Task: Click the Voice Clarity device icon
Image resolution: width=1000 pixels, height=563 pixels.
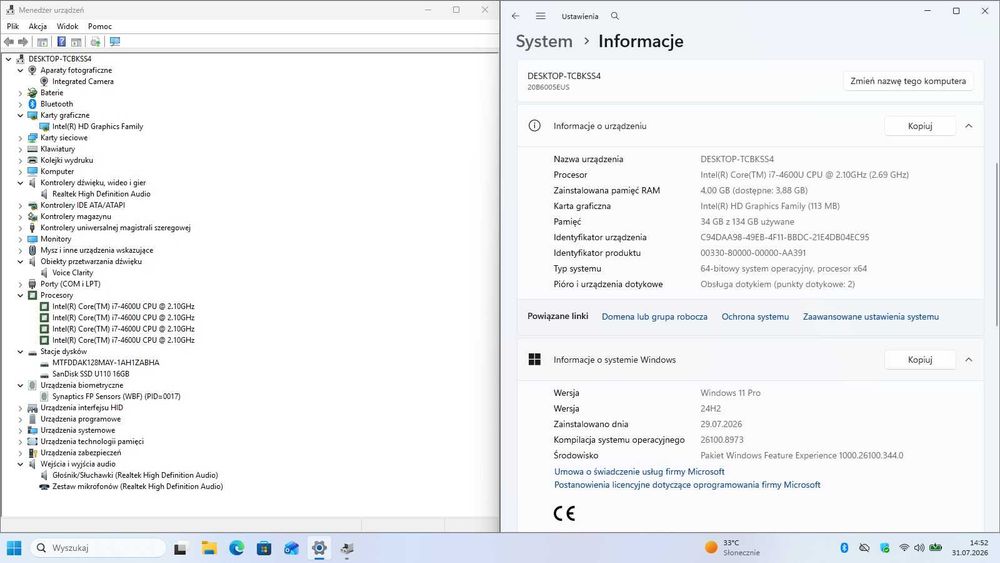Action: (44, 273)
